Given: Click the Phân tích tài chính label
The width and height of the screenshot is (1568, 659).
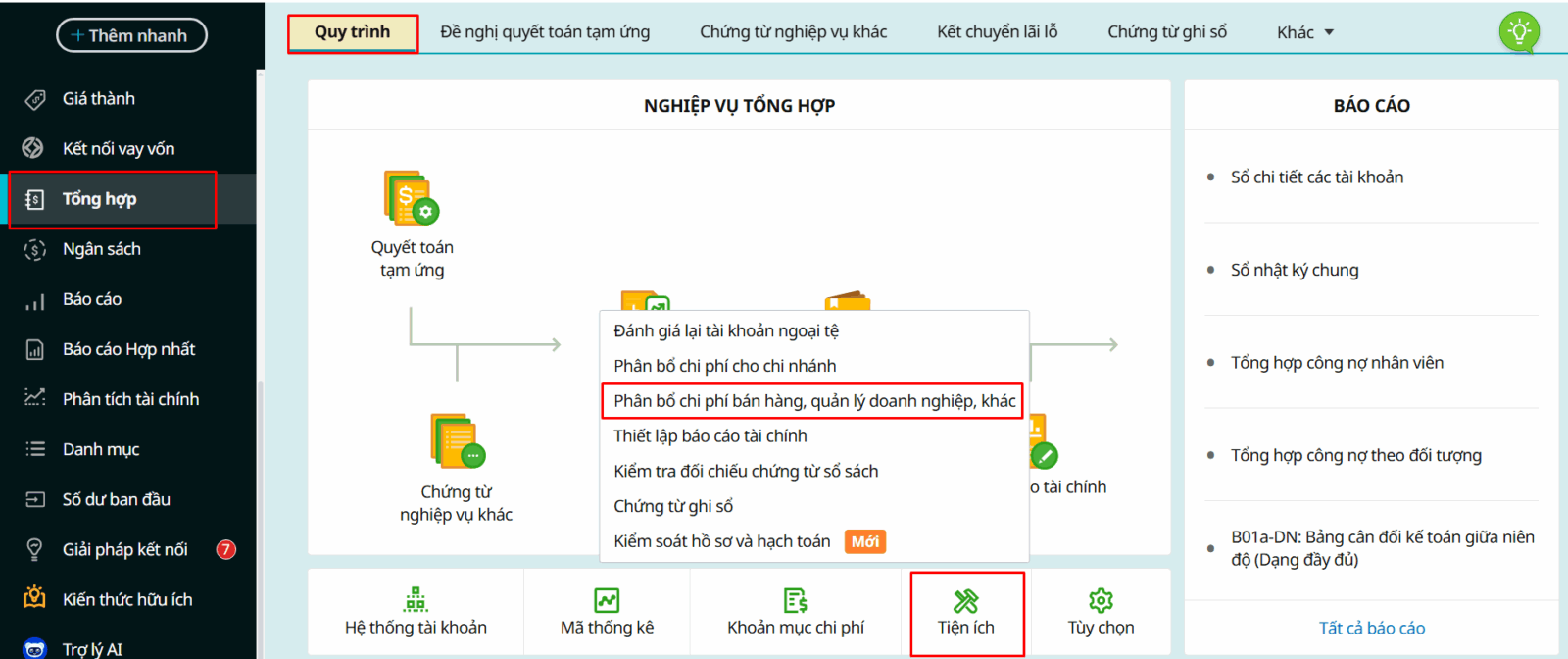Looking at the screenshot, I should coord(131,399).
